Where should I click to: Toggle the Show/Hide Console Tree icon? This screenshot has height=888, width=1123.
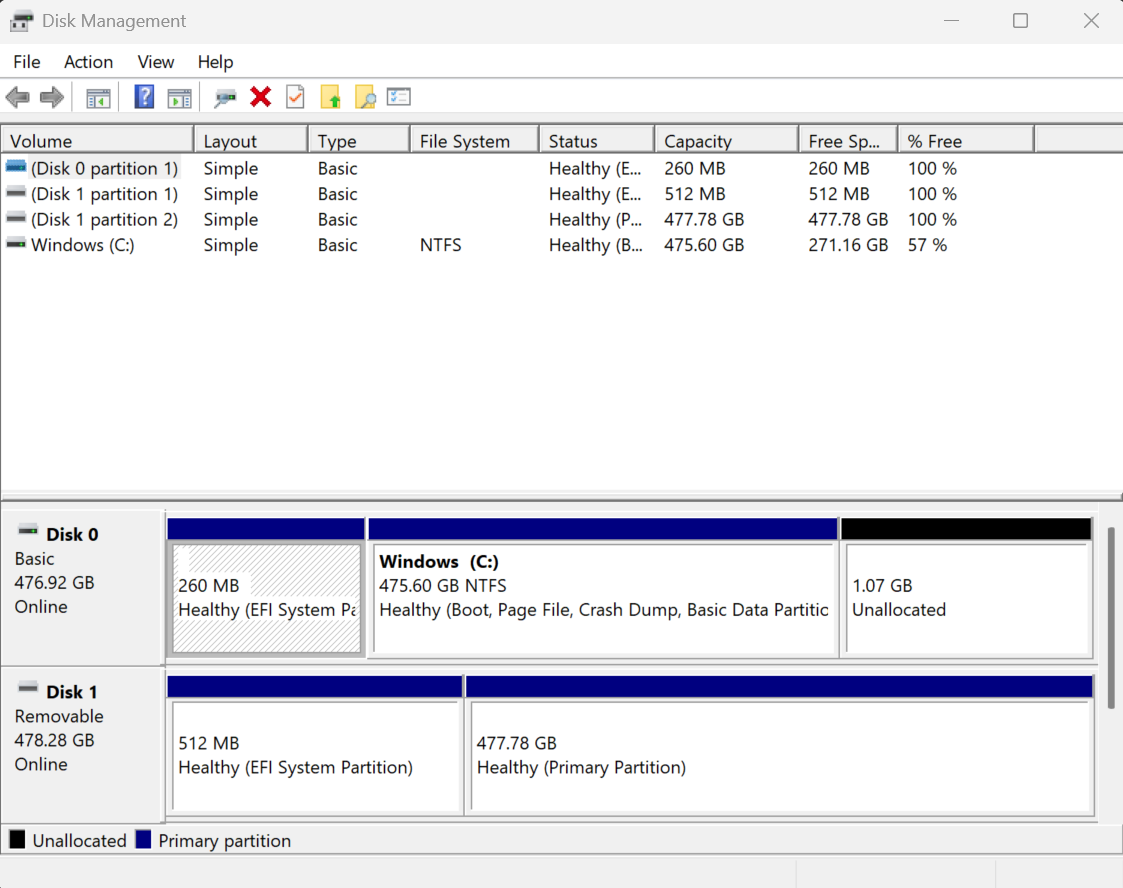[98, 97]
